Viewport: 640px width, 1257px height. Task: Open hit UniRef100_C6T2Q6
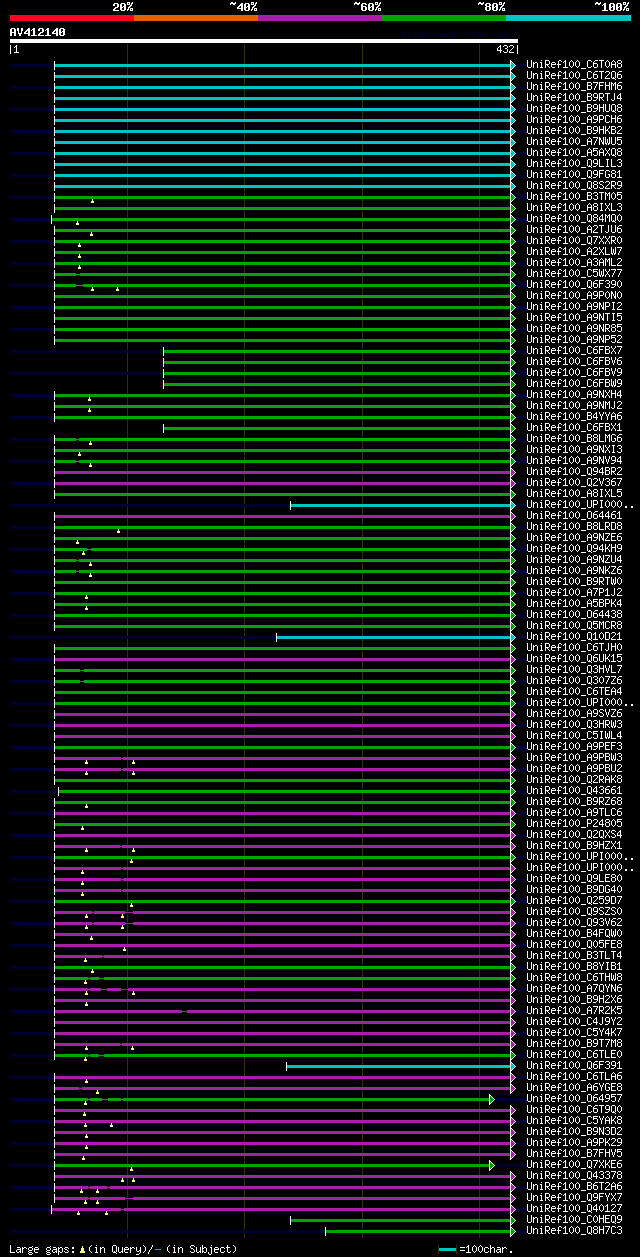click(x=574, y=75)
